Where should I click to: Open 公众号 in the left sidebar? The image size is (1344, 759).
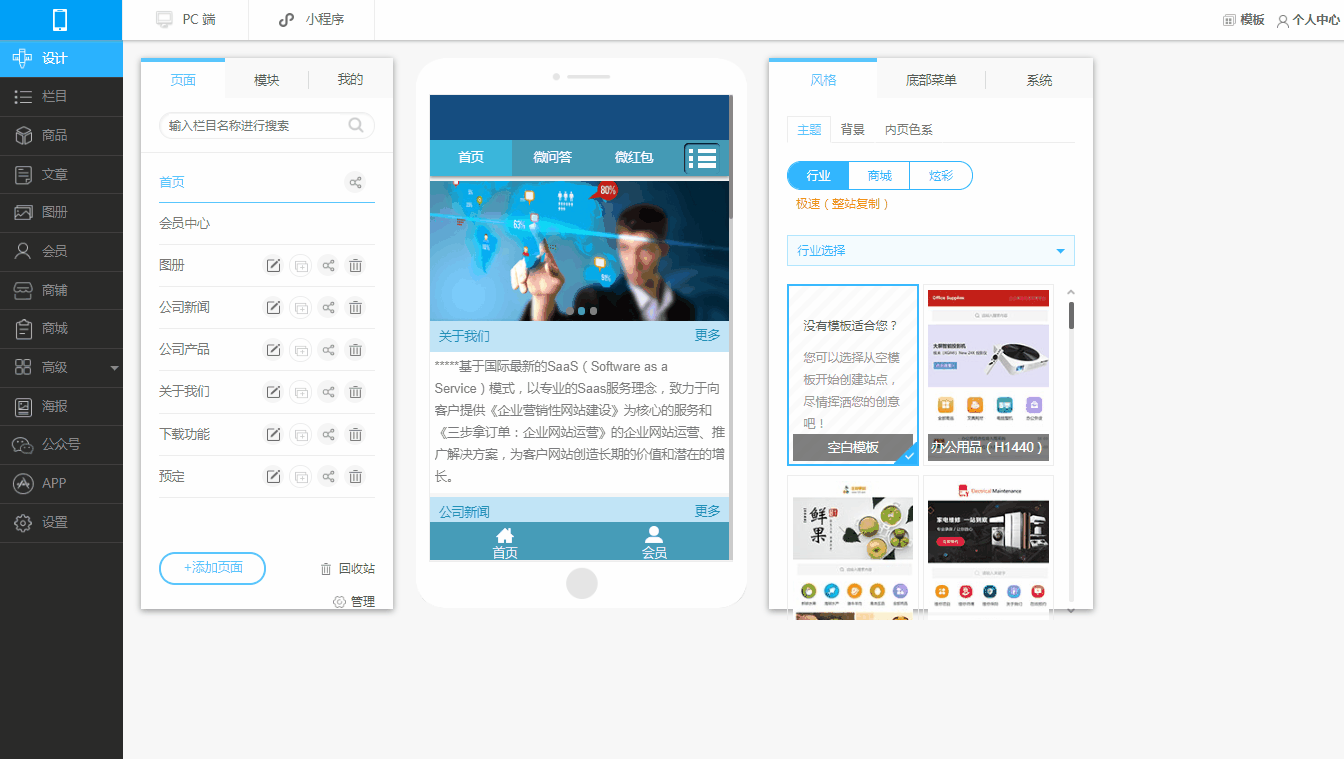61,445
